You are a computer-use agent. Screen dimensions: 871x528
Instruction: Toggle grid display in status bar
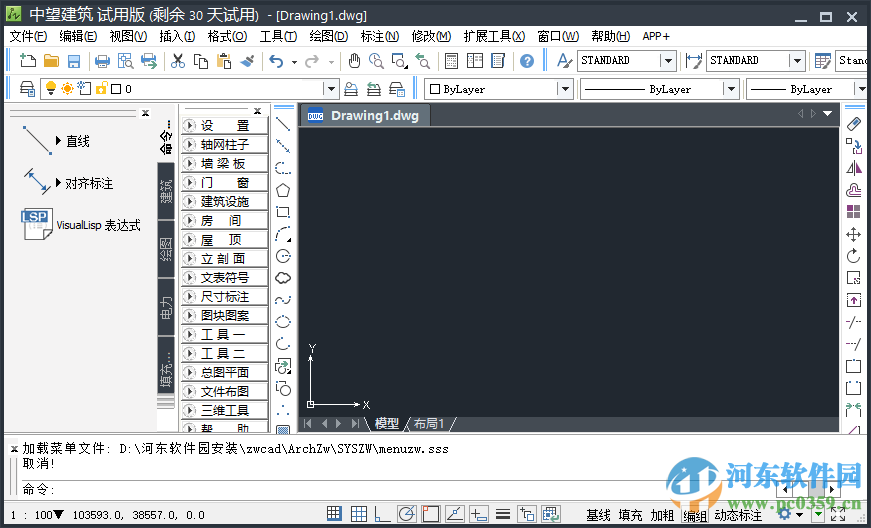point(358,514)
